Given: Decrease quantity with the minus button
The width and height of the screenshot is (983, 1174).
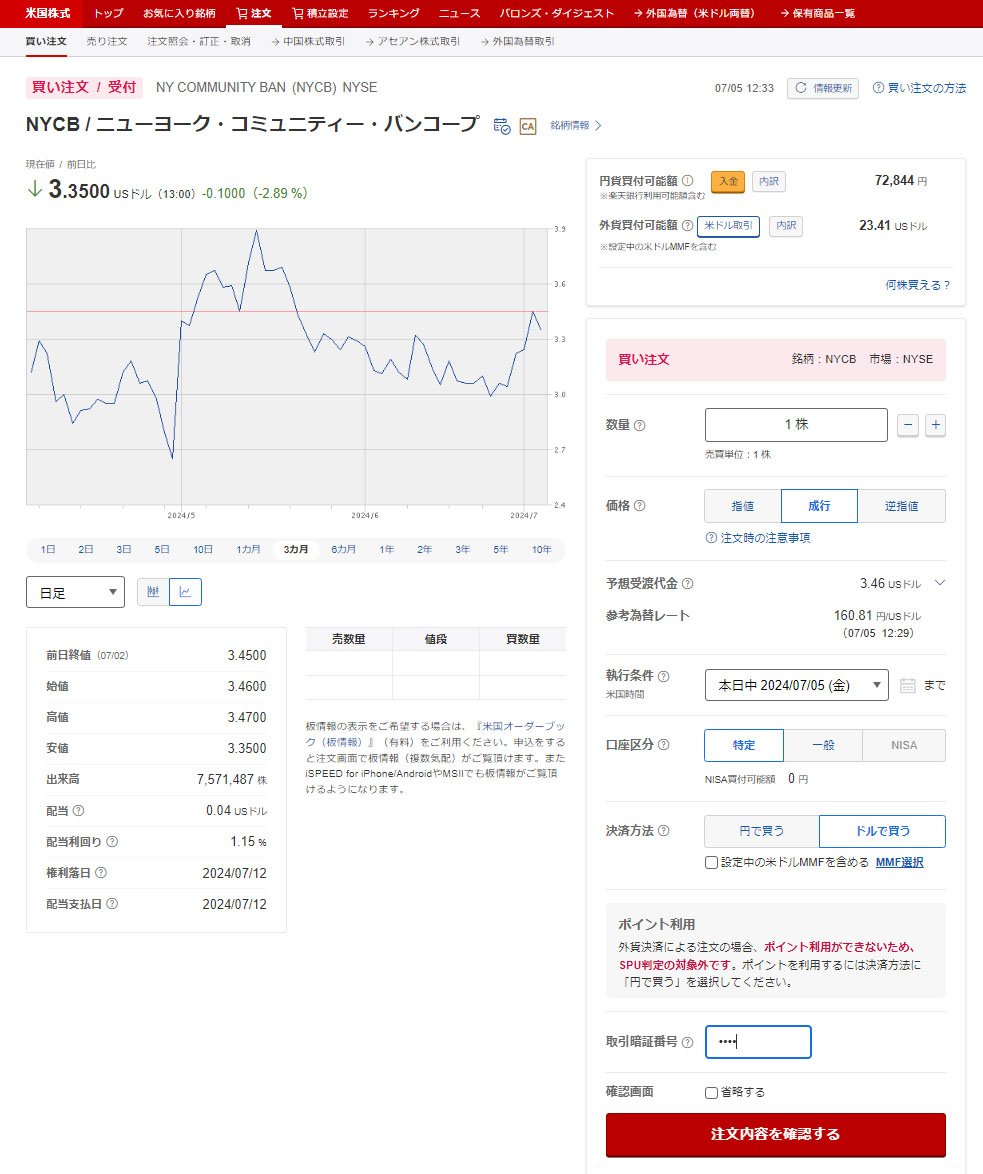Looking at the screenshot, I should click(x=908, y=425).
